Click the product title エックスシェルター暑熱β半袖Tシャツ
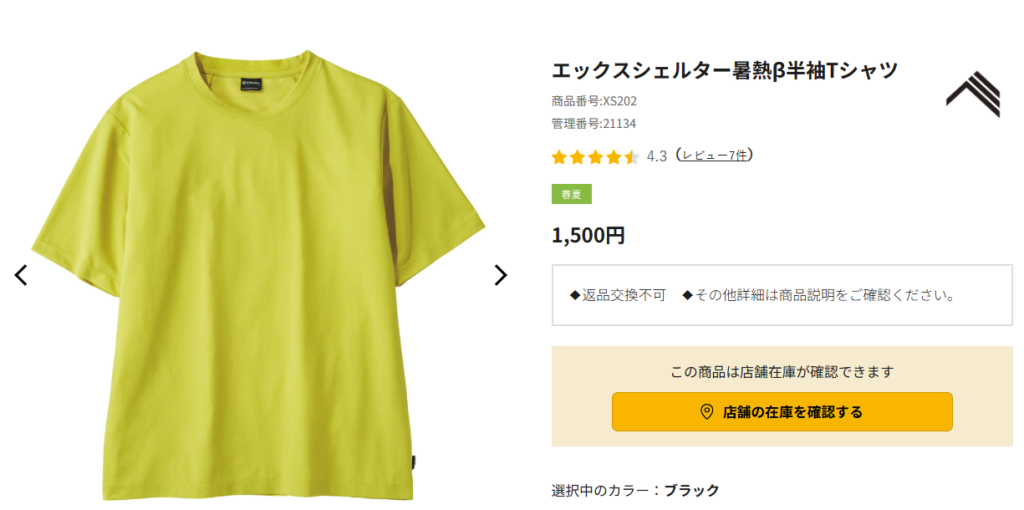The width and height of the screenshot is (1024, 510). [x=725, y=70]
